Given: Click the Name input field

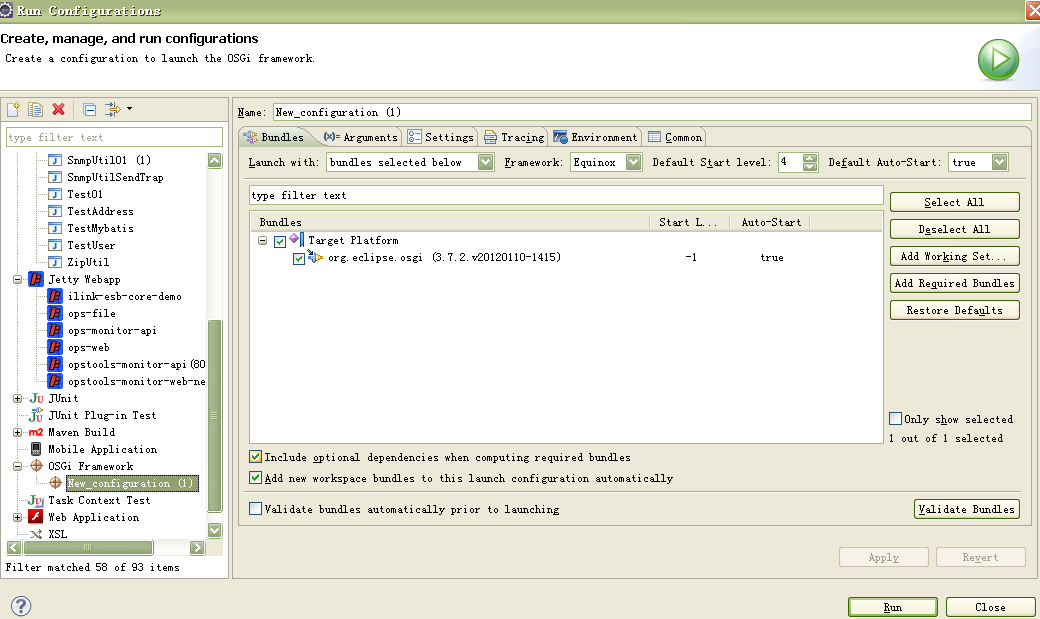Looking at the screenshot, I should 652,112.
